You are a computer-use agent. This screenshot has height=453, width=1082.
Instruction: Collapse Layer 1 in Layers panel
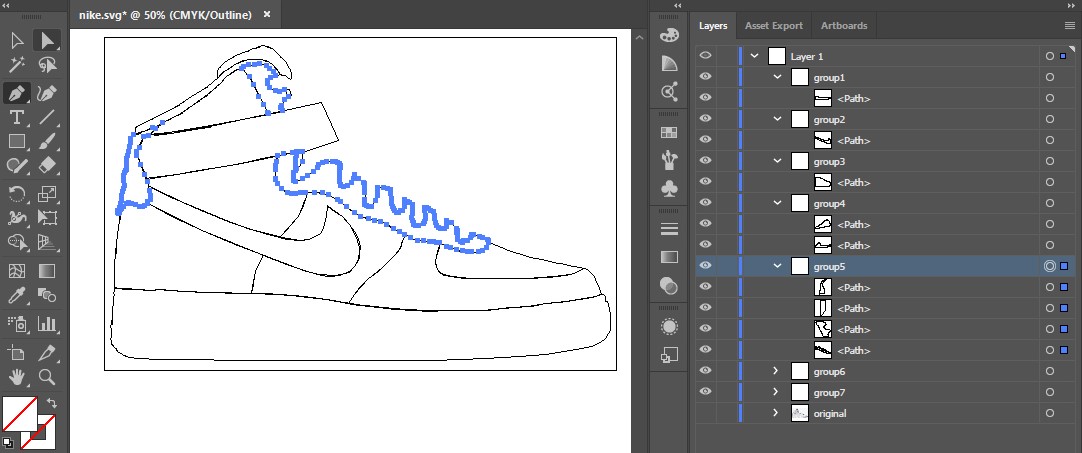click(755, 56)
